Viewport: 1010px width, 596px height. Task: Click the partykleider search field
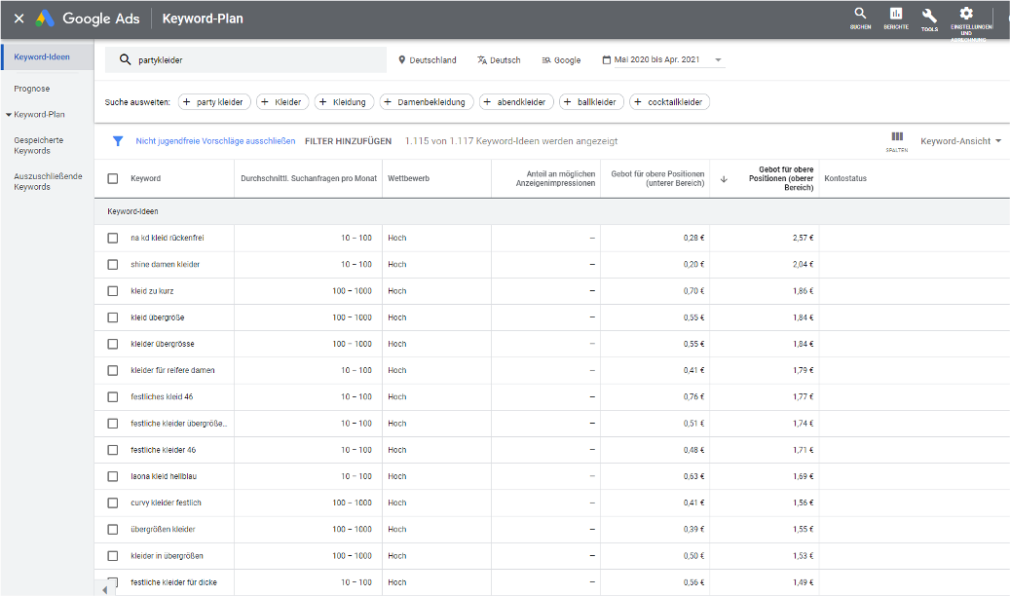pyautogui.click(x=246, y=60)
